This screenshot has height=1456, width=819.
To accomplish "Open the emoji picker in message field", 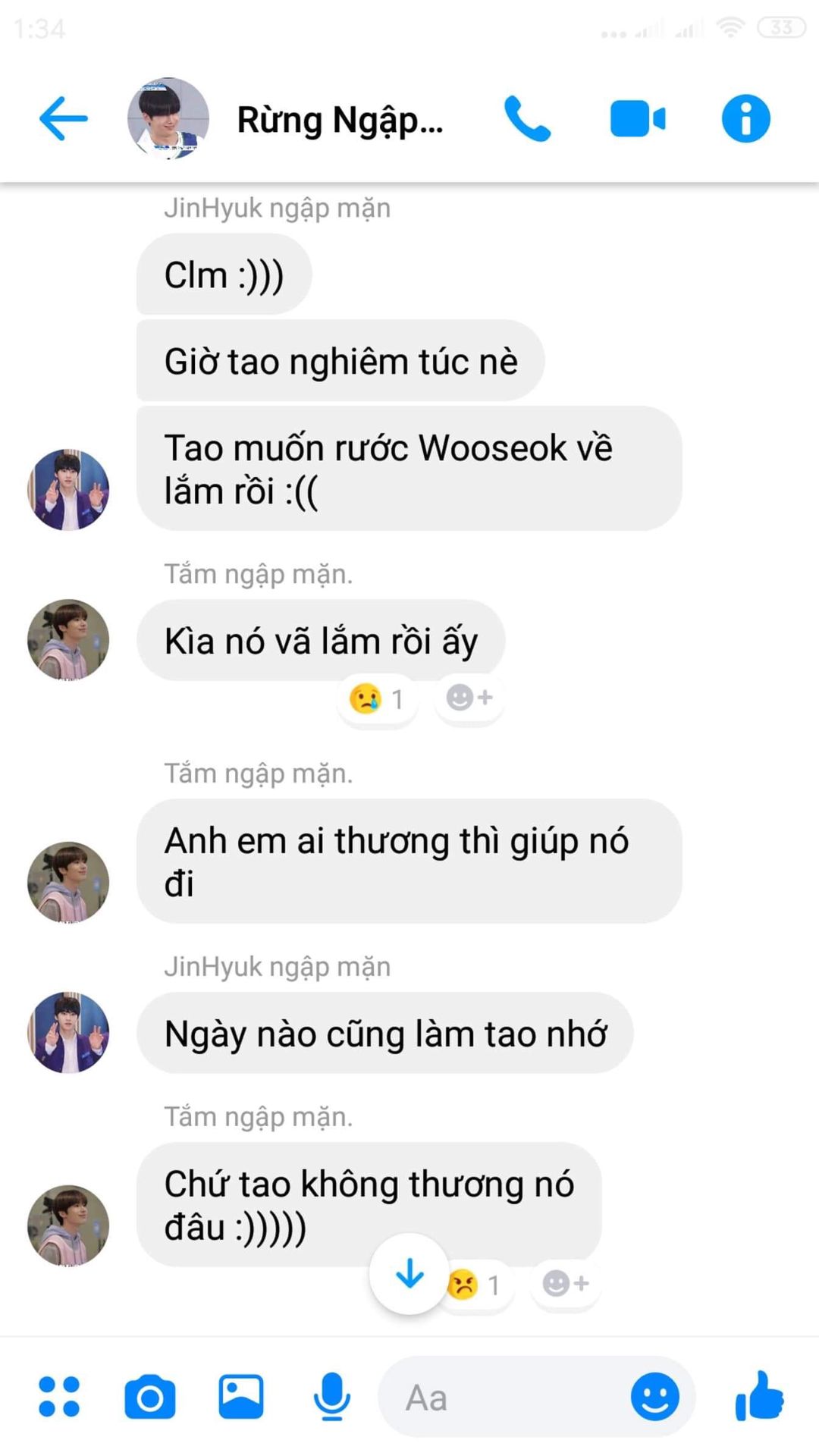I will tap(655, 1396).
